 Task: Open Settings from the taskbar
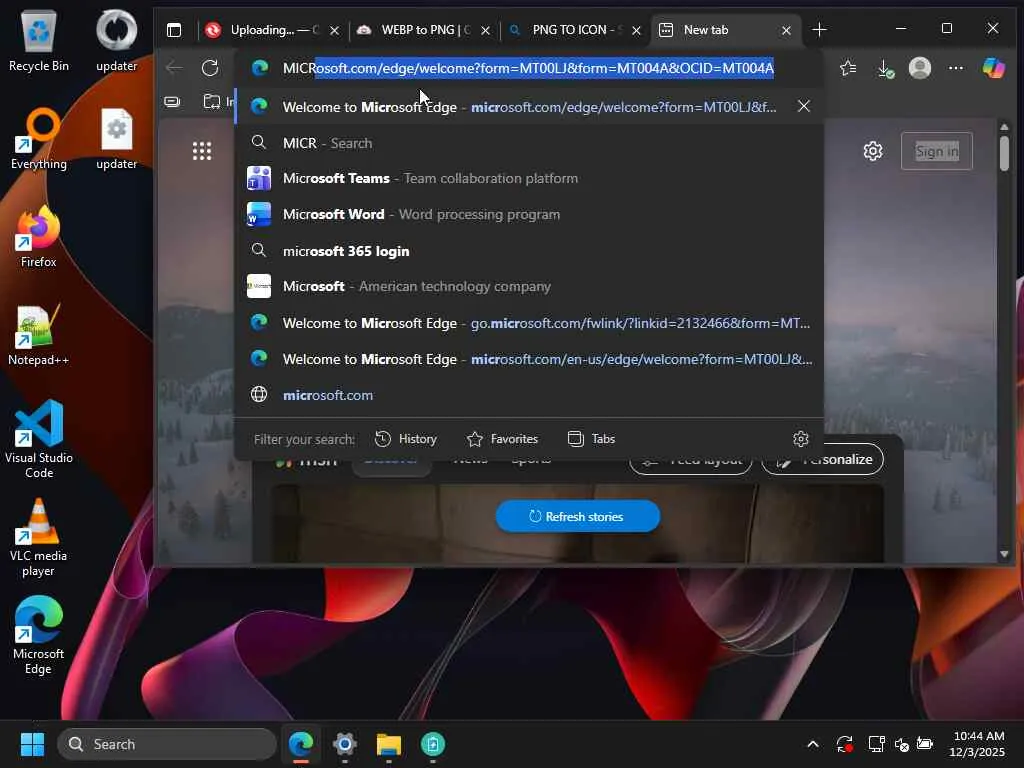click(345, 744)
